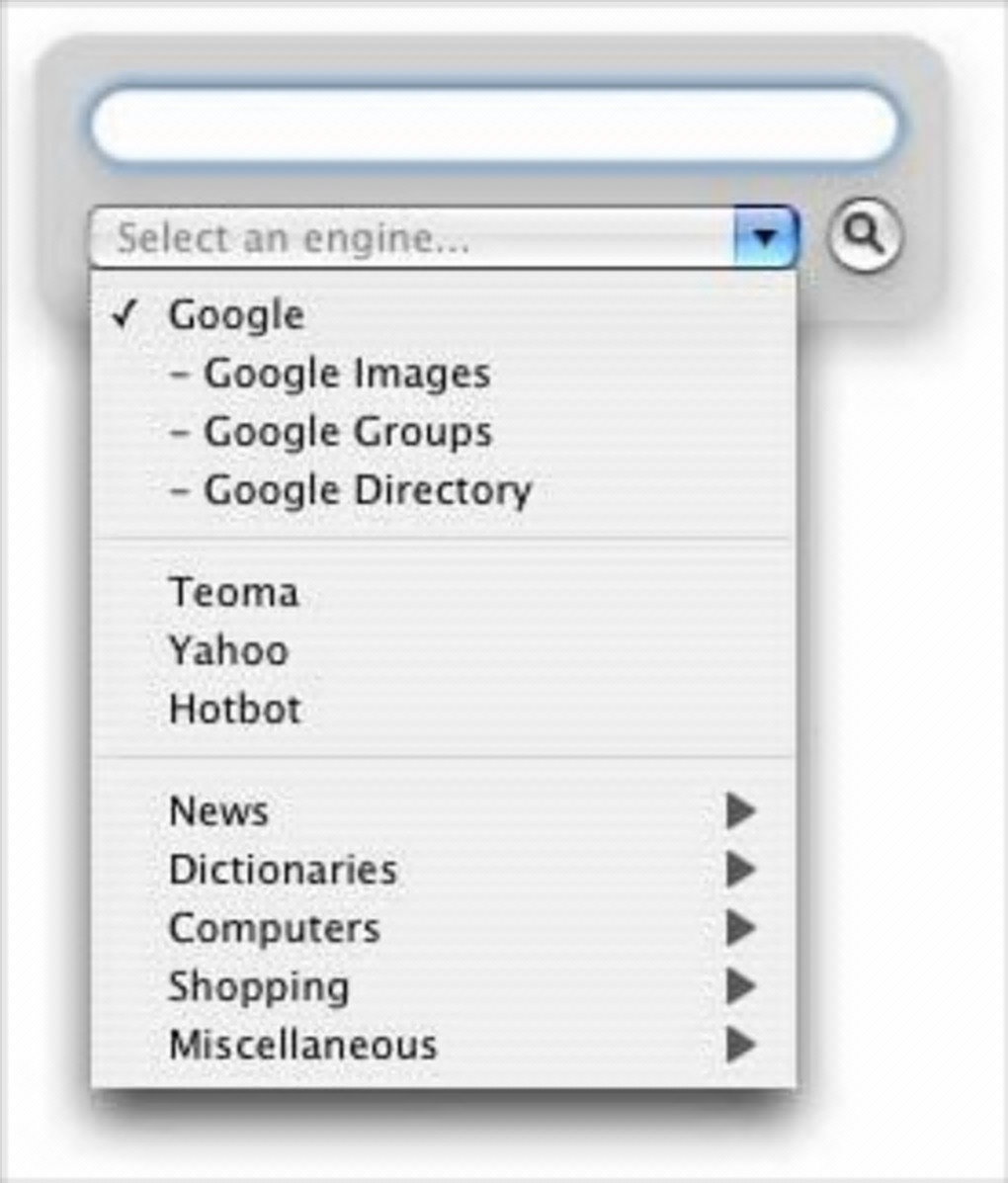The width and height of the screenshot is (1008, 1183).
Task: Open the News submenu
Action: click(218, 811)
